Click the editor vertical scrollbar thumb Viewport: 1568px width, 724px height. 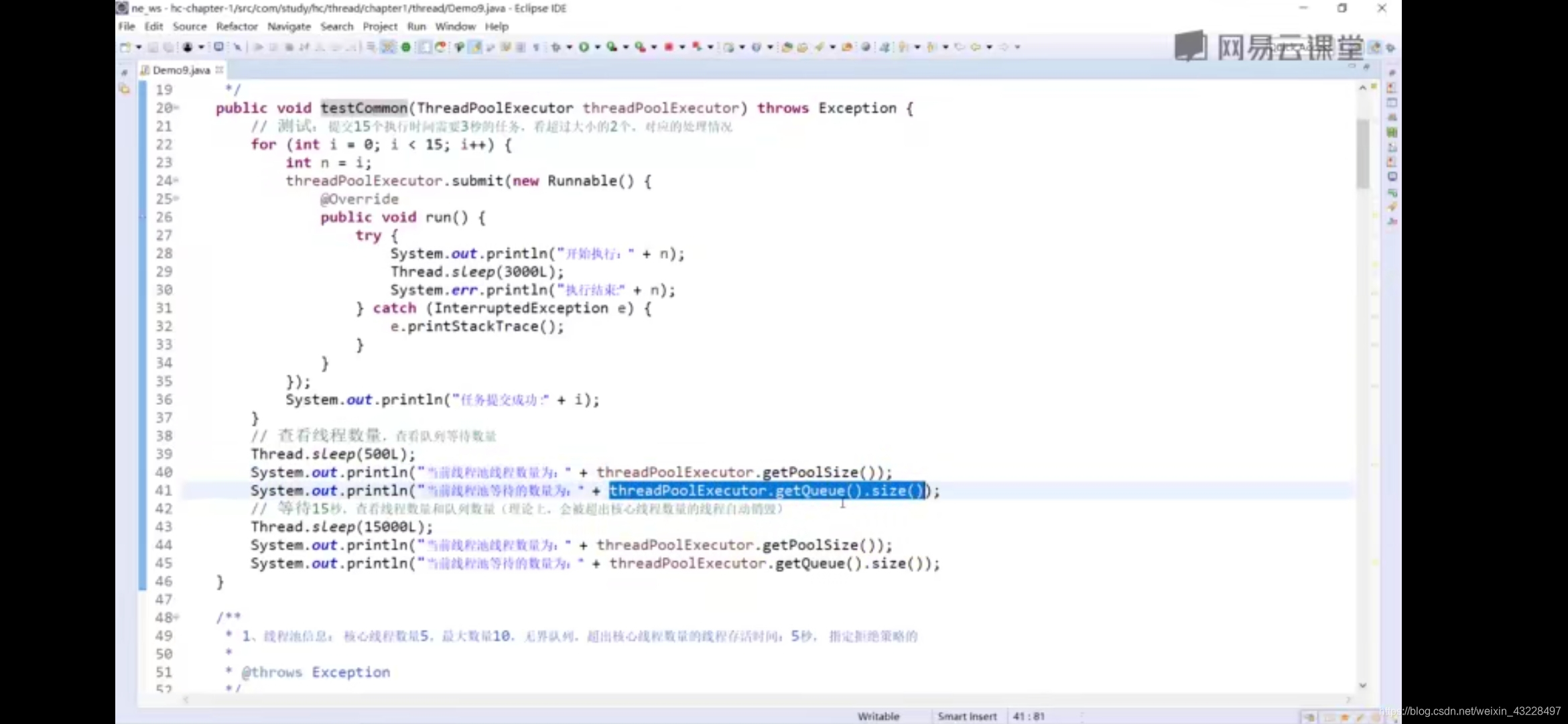point(1362,154)
